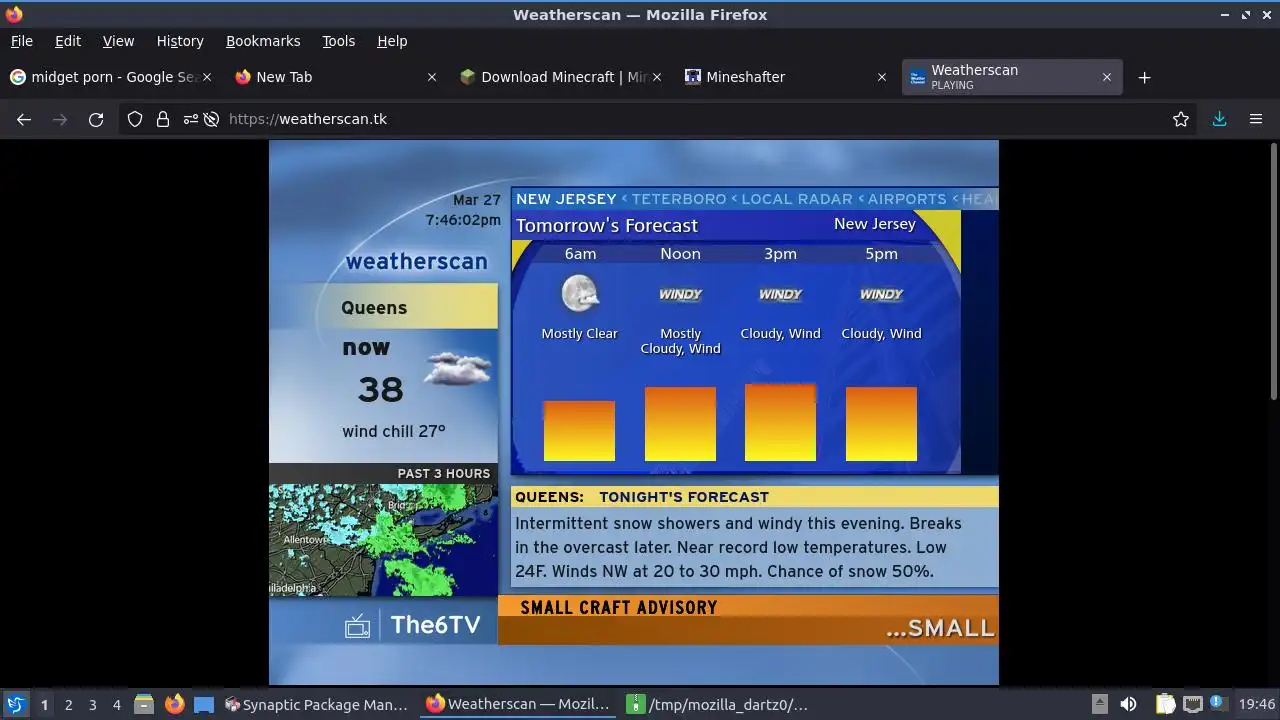The image size is (1280, 720).
Task: Open the network tray icon
Action: pos(1192,704)
